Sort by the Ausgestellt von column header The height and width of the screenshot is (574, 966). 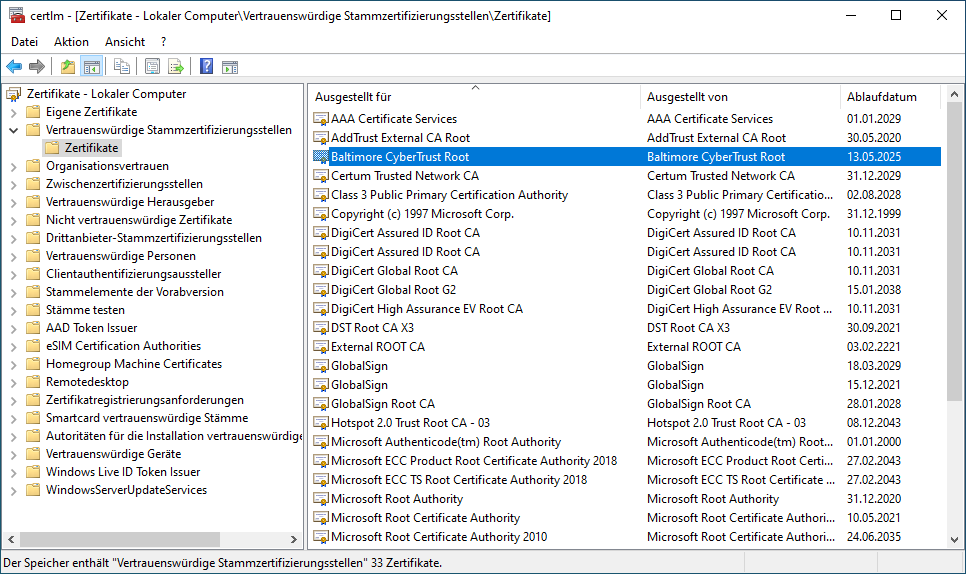click(740, 97)
